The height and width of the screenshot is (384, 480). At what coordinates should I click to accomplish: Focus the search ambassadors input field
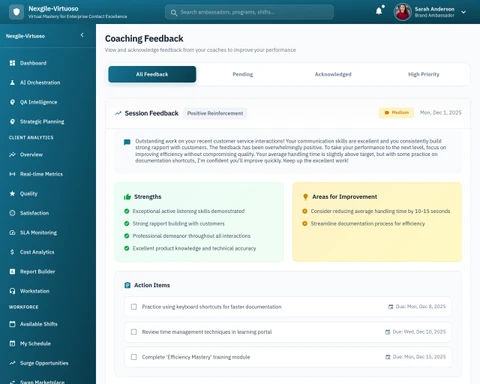pyautogui.click(x=249, y=12)
